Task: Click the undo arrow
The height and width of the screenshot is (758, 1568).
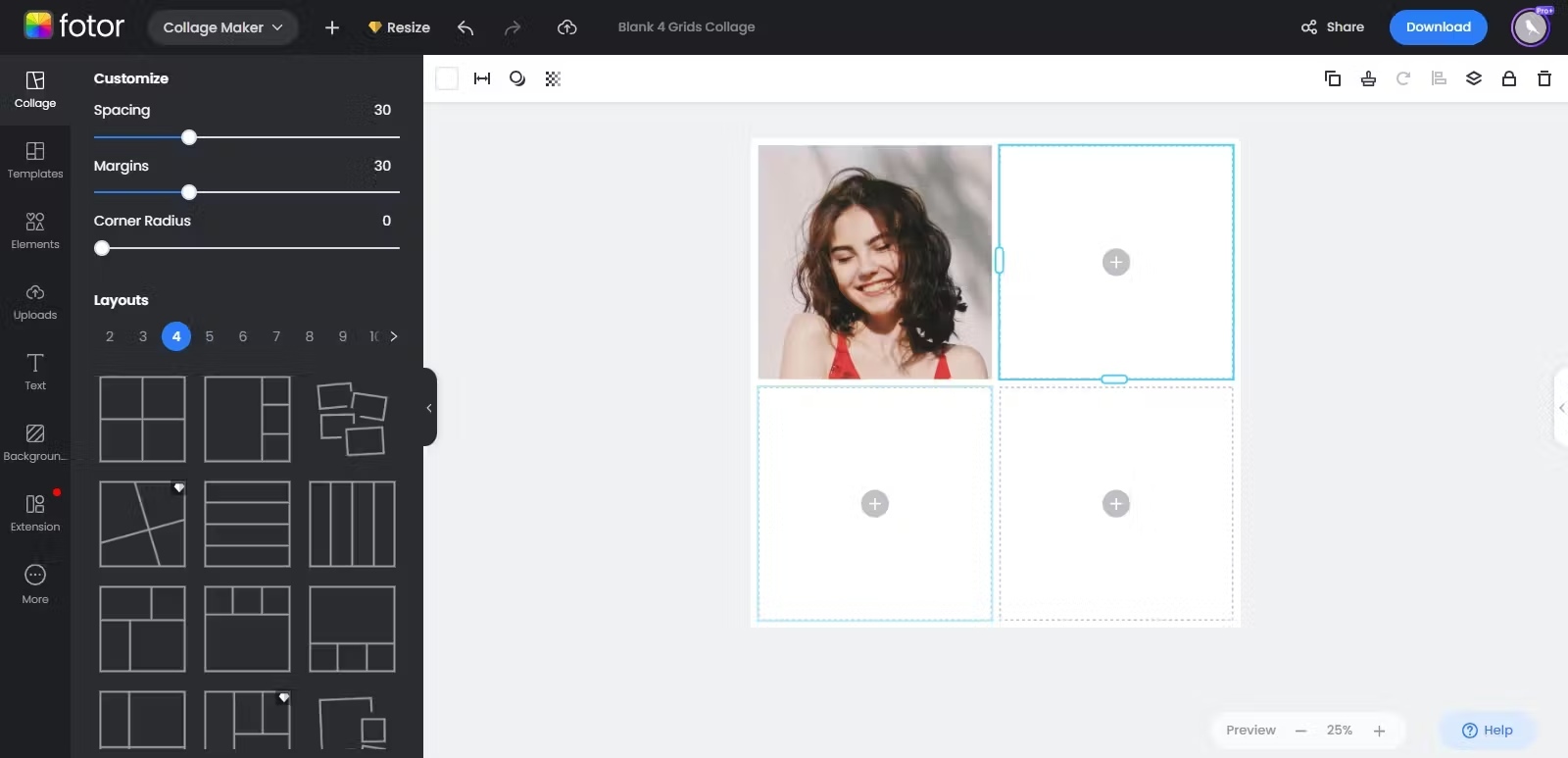Action: [465, 27]
